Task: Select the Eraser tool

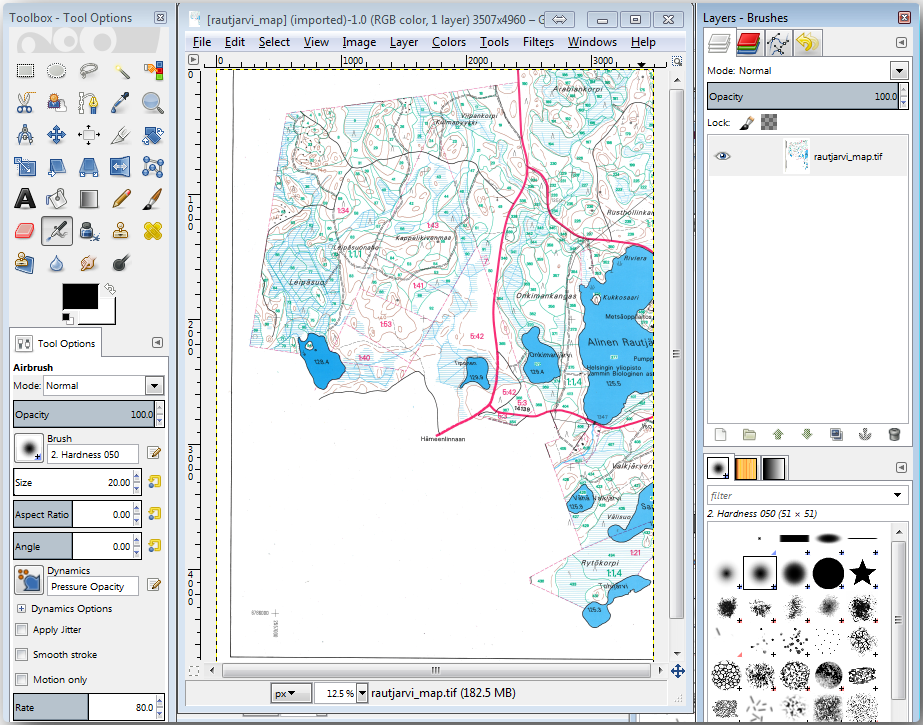Action: [25, 231]
